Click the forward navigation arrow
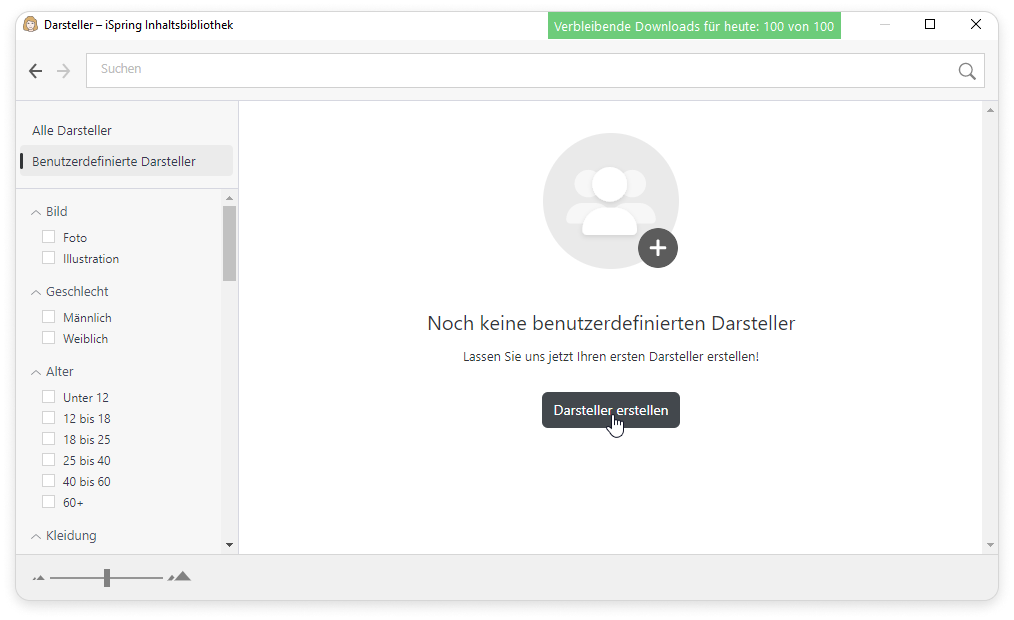The height and width of the screenshot is (620, 1014). pos(64,71)
